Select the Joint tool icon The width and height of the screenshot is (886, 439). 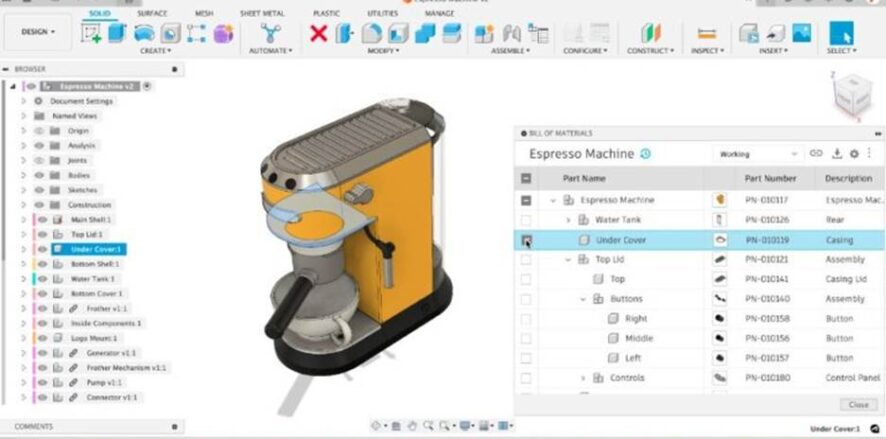pos(511,33)
